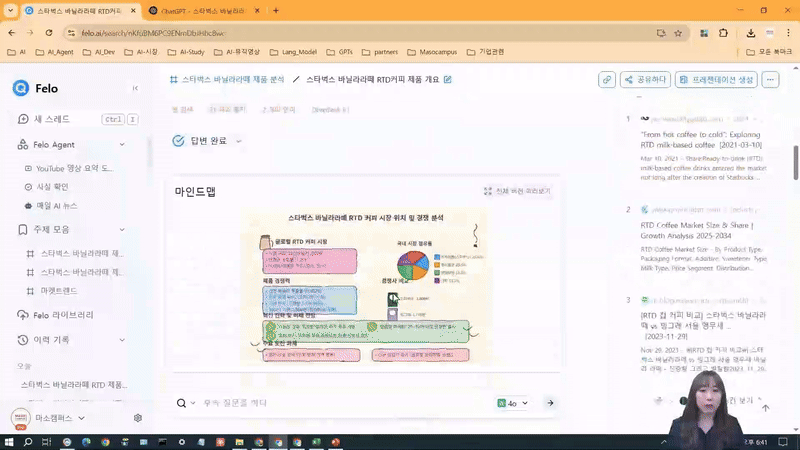
Task: Open new browser tab with plus icon
Action: (276, 10)
